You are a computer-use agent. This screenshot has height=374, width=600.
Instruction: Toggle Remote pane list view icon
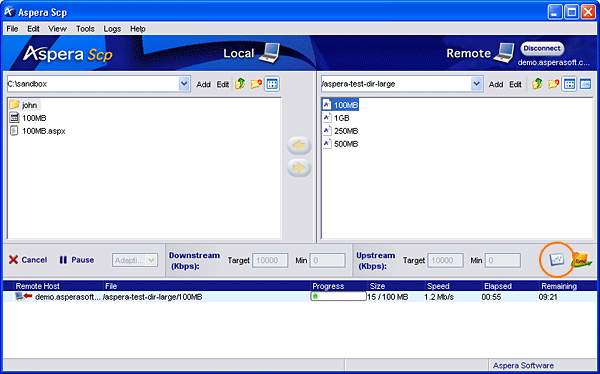(569, 84)
